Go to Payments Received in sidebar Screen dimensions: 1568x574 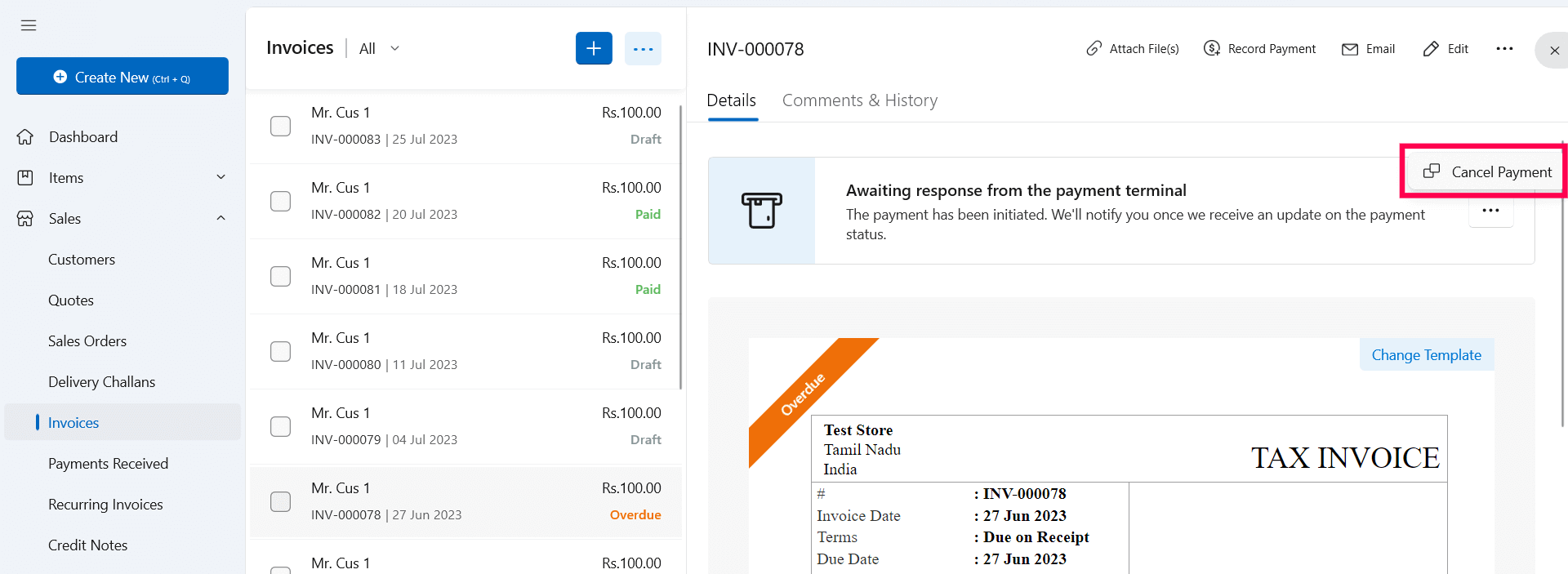[108, 464]
